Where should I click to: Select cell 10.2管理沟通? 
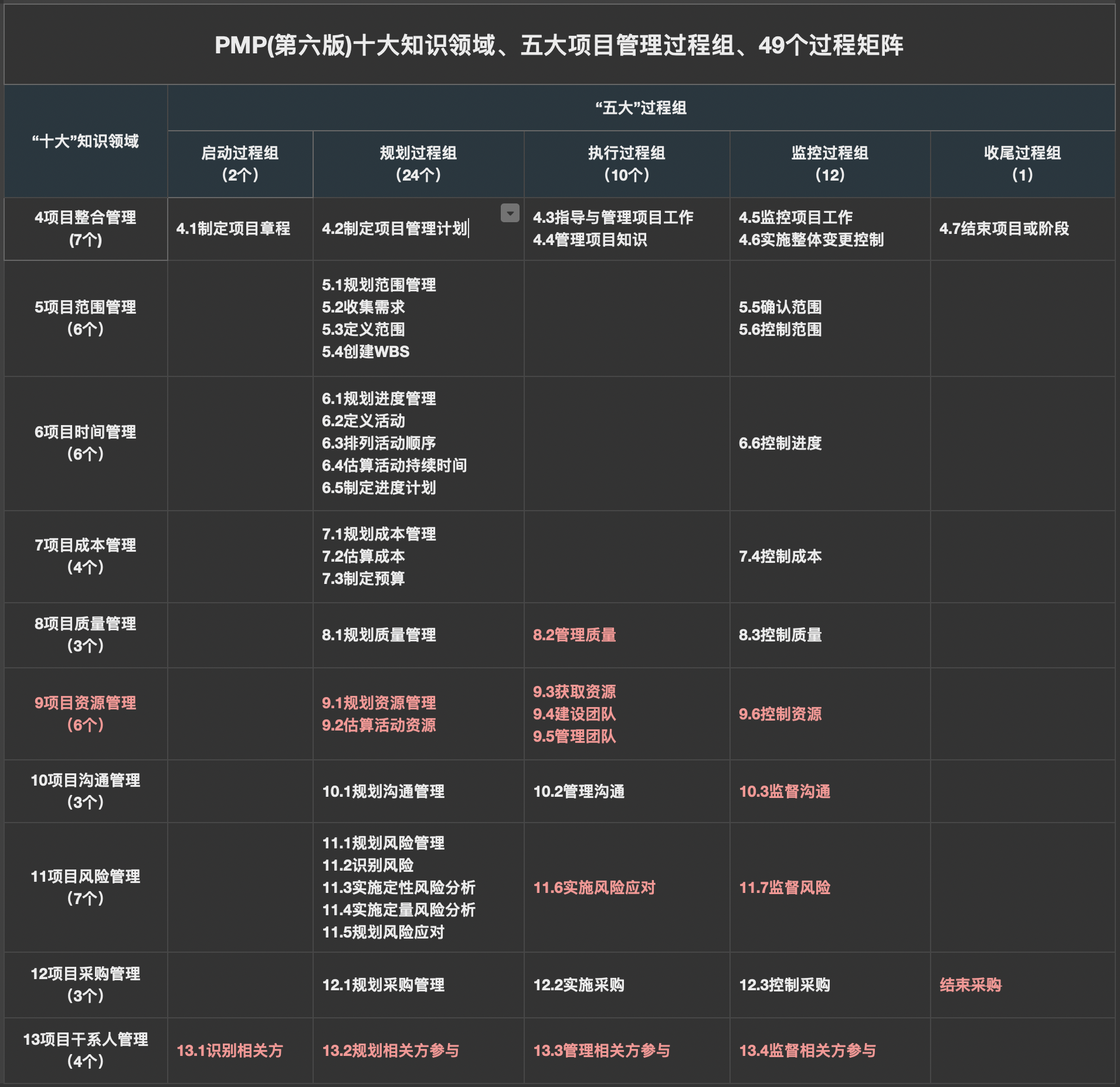pos(627,792)
